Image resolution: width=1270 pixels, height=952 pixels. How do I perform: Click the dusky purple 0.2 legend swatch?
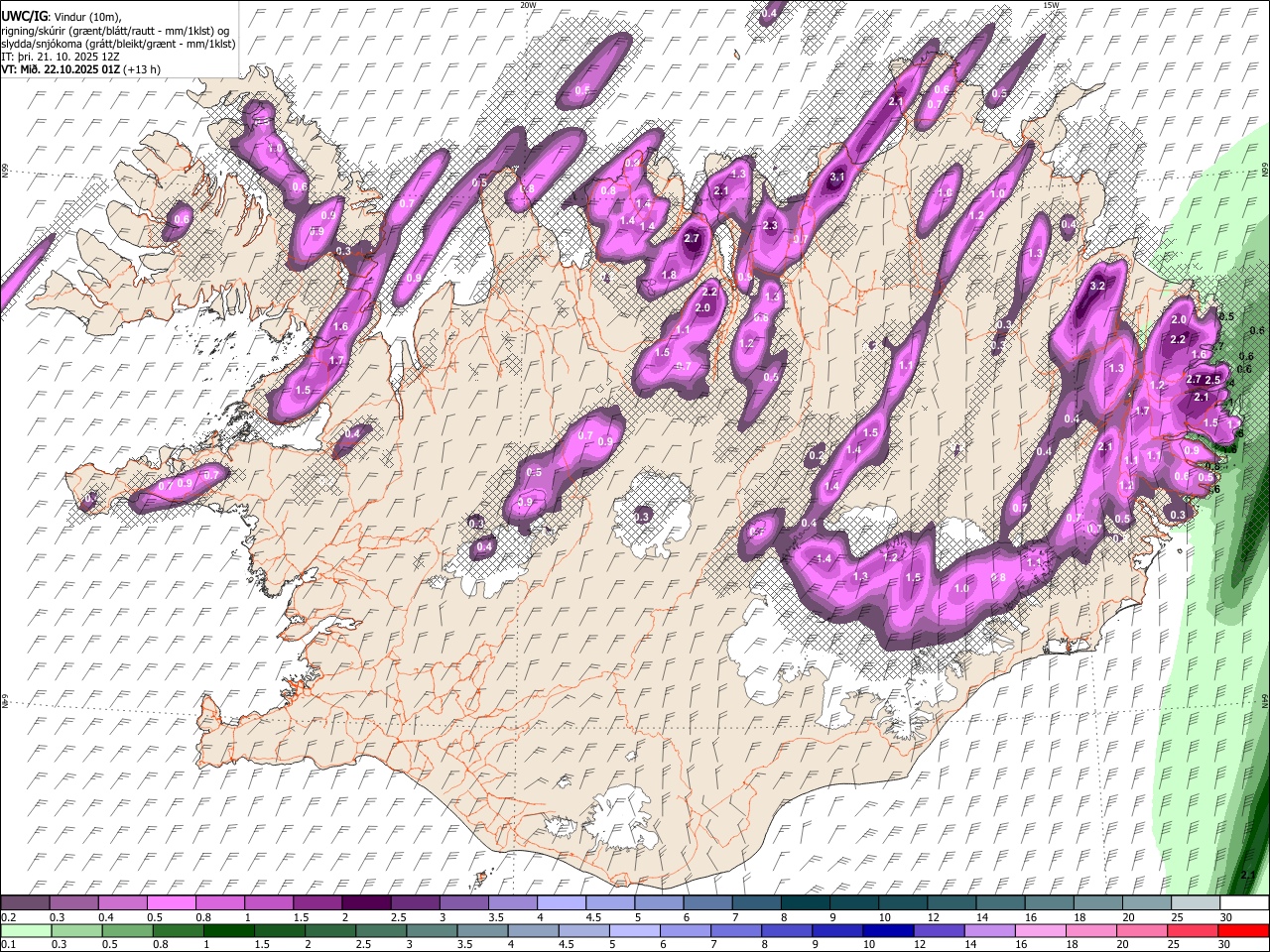tap(26, 903)
